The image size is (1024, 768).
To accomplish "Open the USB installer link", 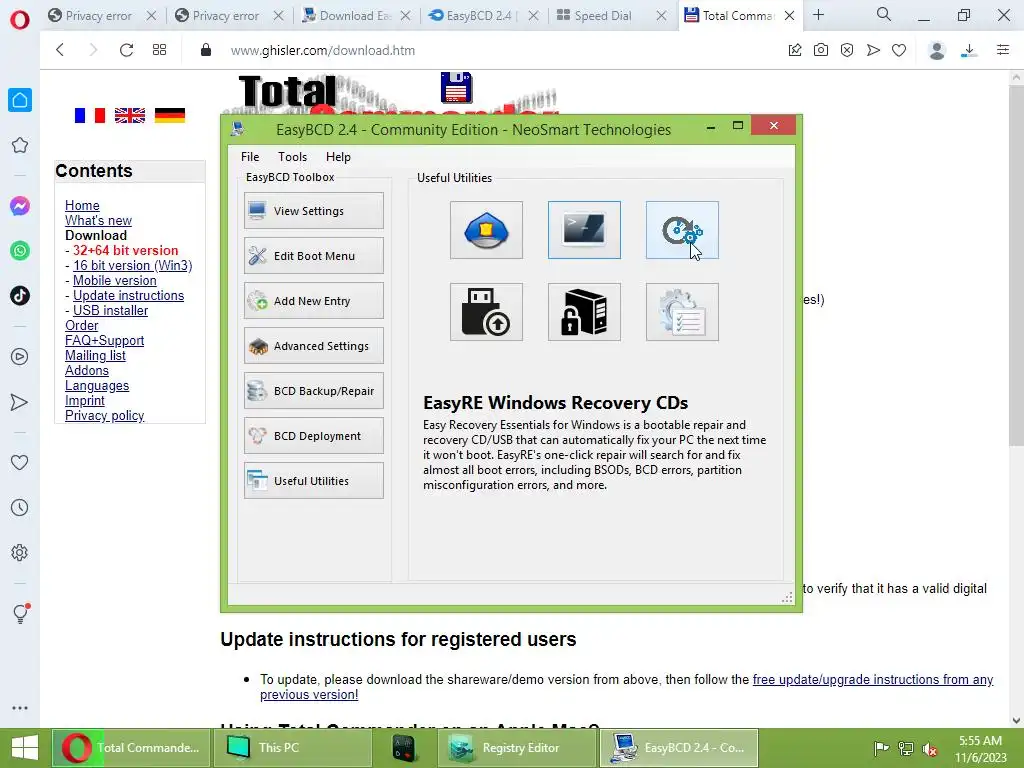I will coord(110,310).
